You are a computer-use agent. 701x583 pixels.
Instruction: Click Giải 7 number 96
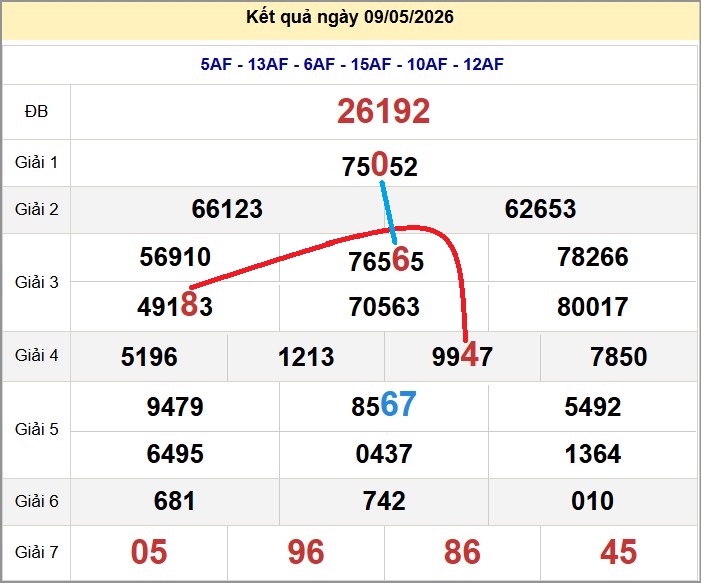pyautogui.click(x=306, y=552)
